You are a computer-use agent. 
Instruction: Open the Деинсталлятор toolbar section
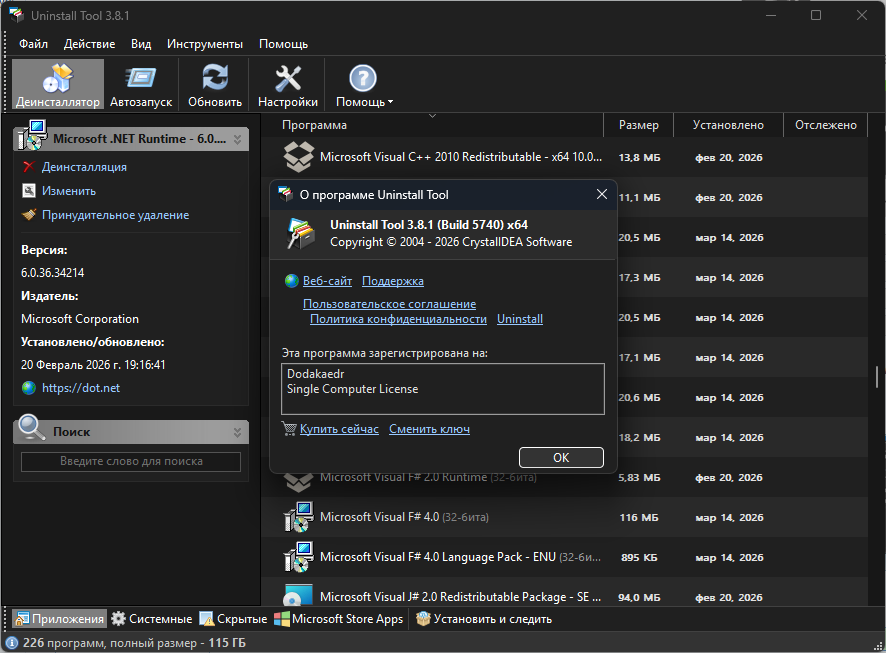pyautogui.click(x=58, y=85)
